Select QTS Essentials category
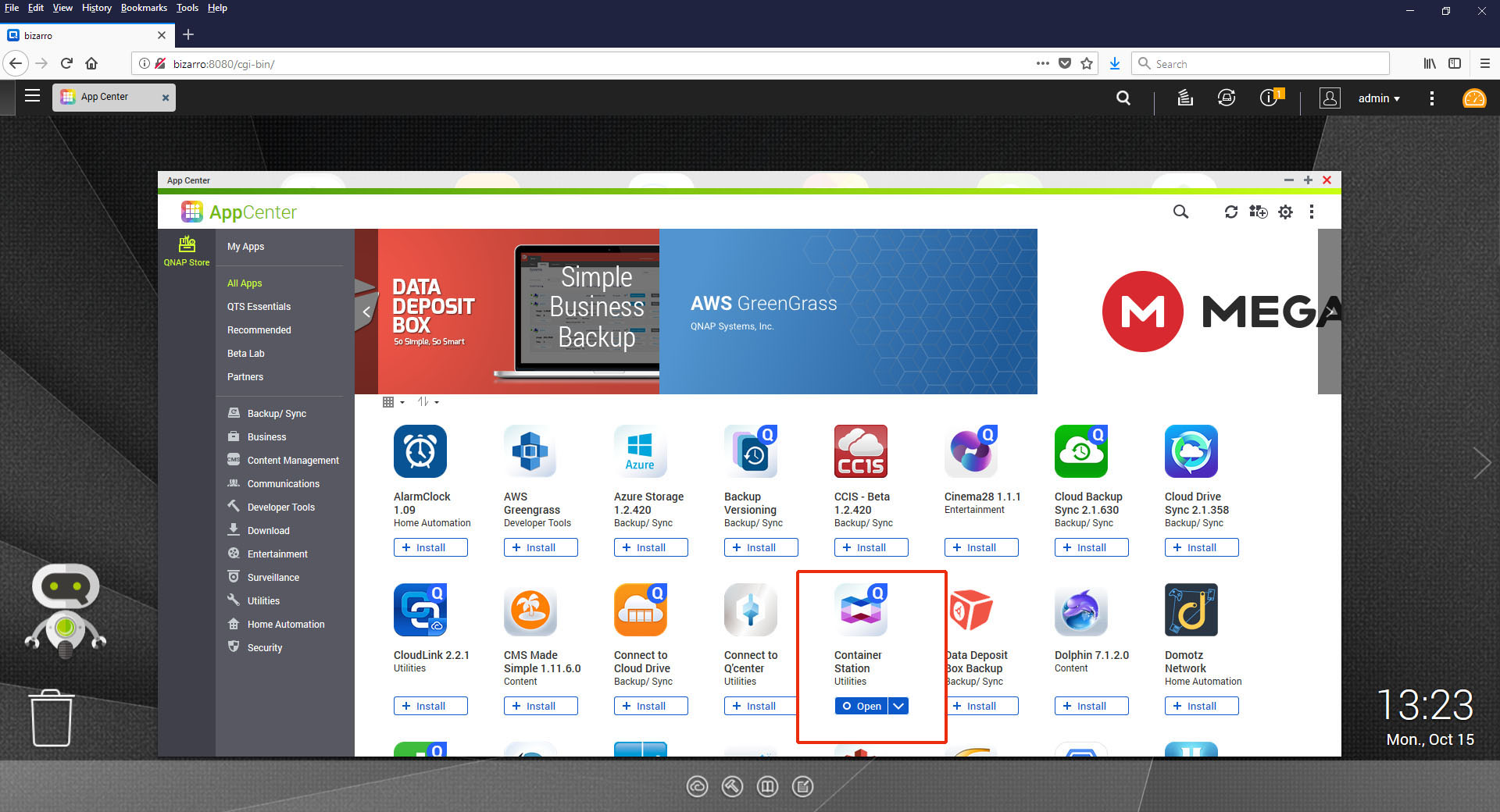 pos(259,307)
